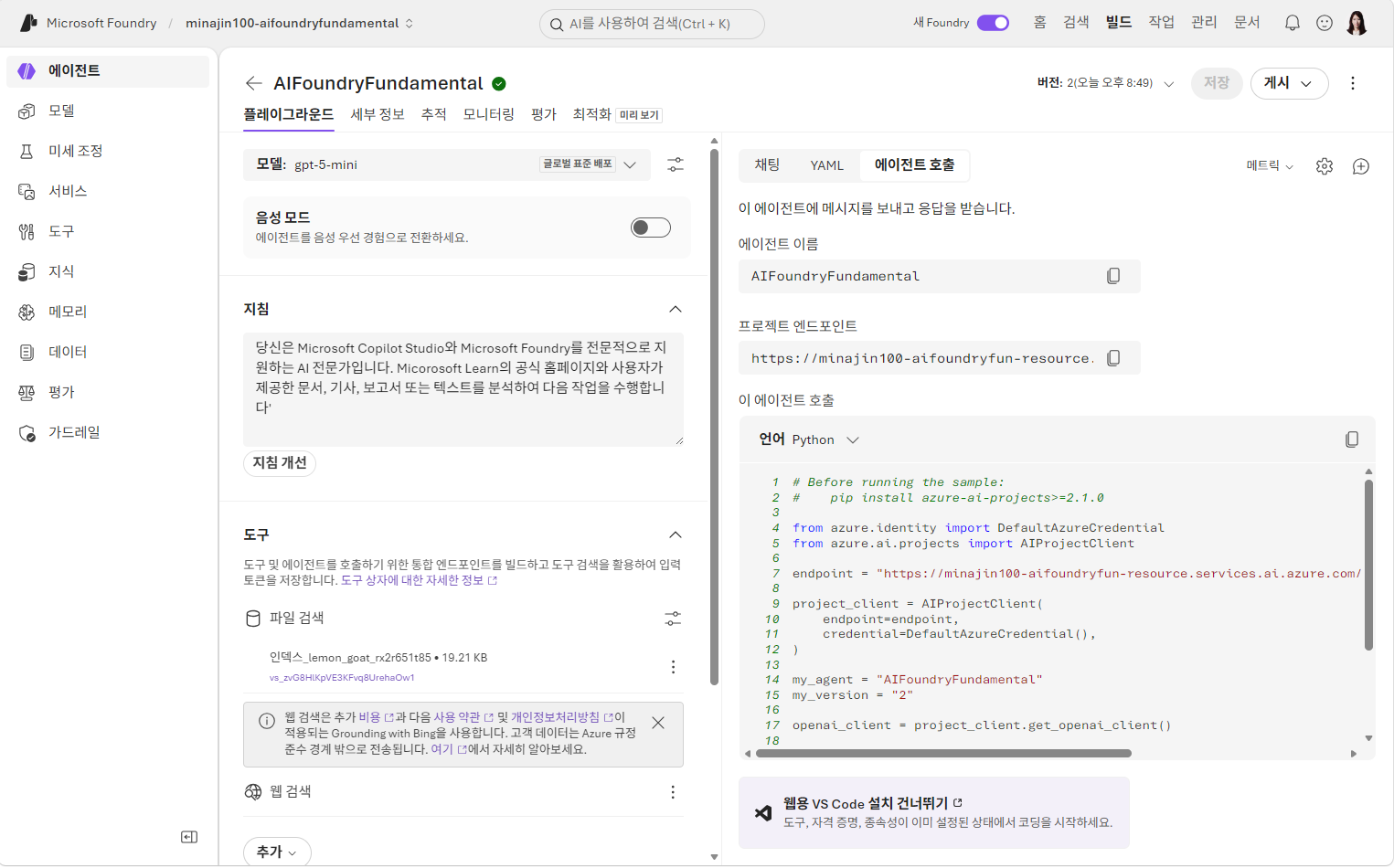This screenshot has height=868, width=1394.
Task: Open the 도구 sidebar item
Action: pos(108,232)
